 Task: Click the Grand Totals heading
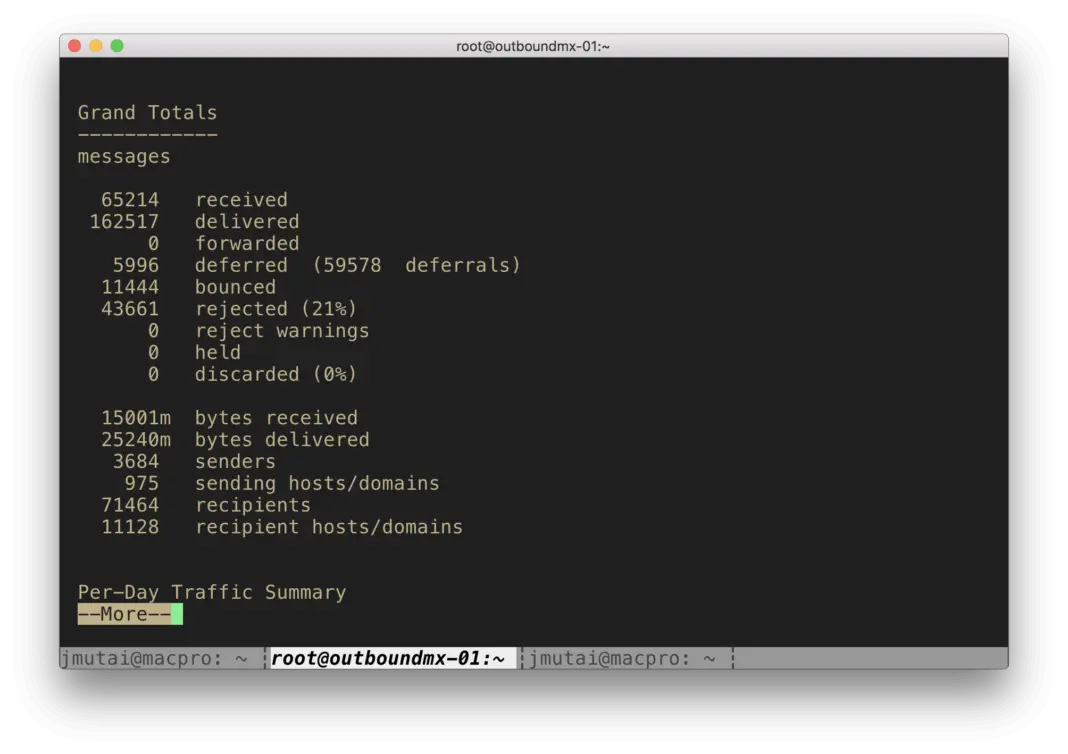[147, 112]
